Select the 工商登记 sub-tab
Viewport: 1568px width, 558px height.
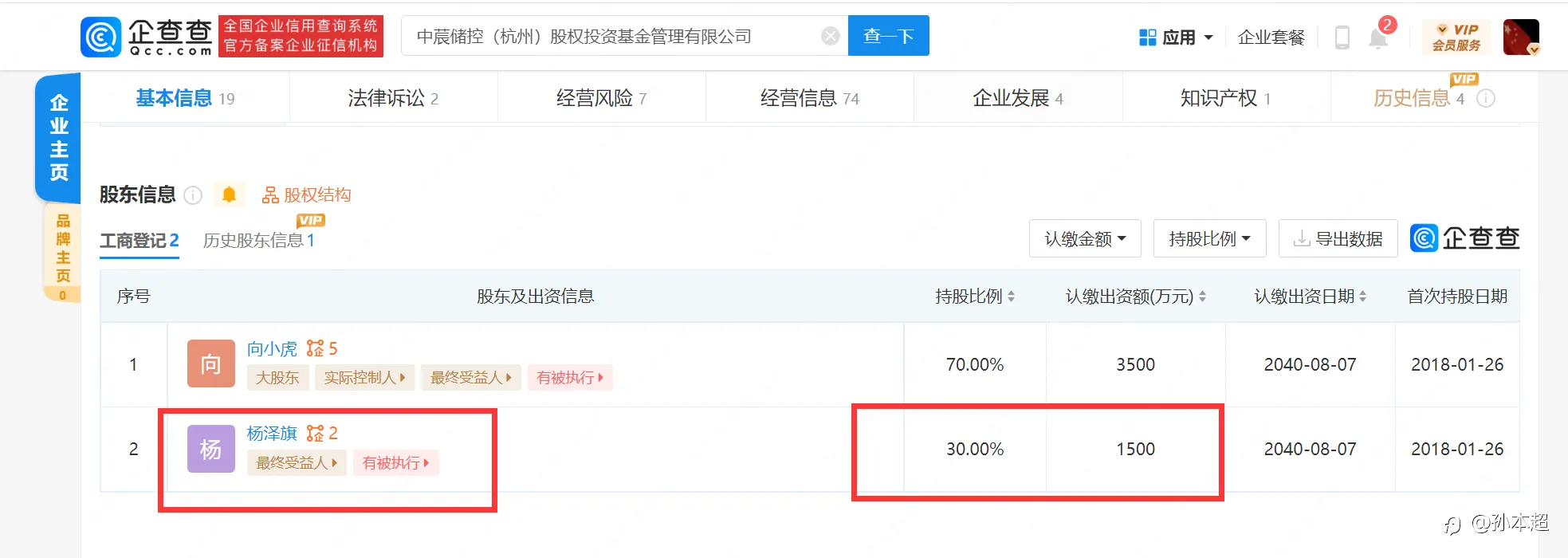(140, 241)
